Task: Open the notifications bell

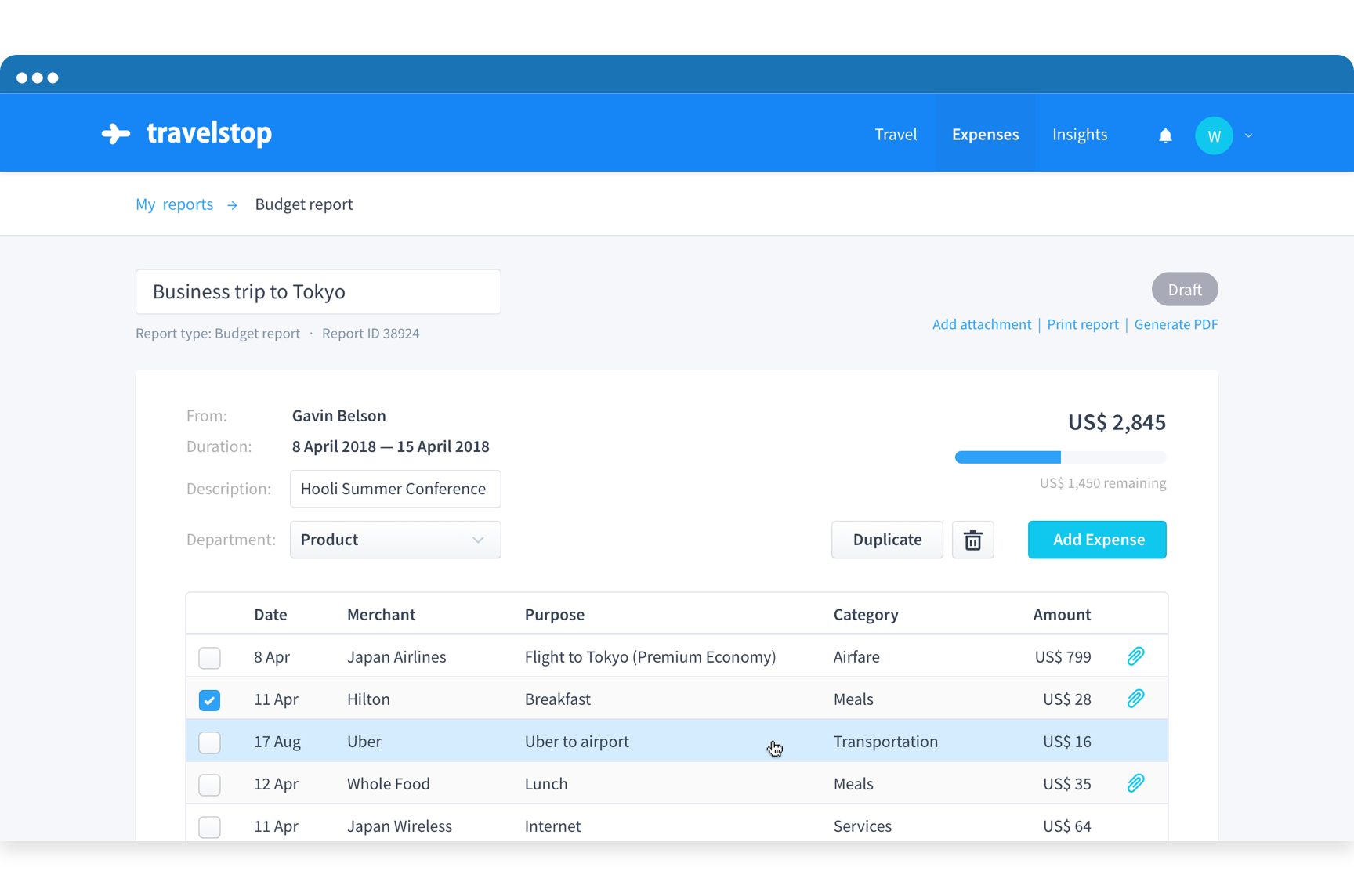Action: 1165,135
